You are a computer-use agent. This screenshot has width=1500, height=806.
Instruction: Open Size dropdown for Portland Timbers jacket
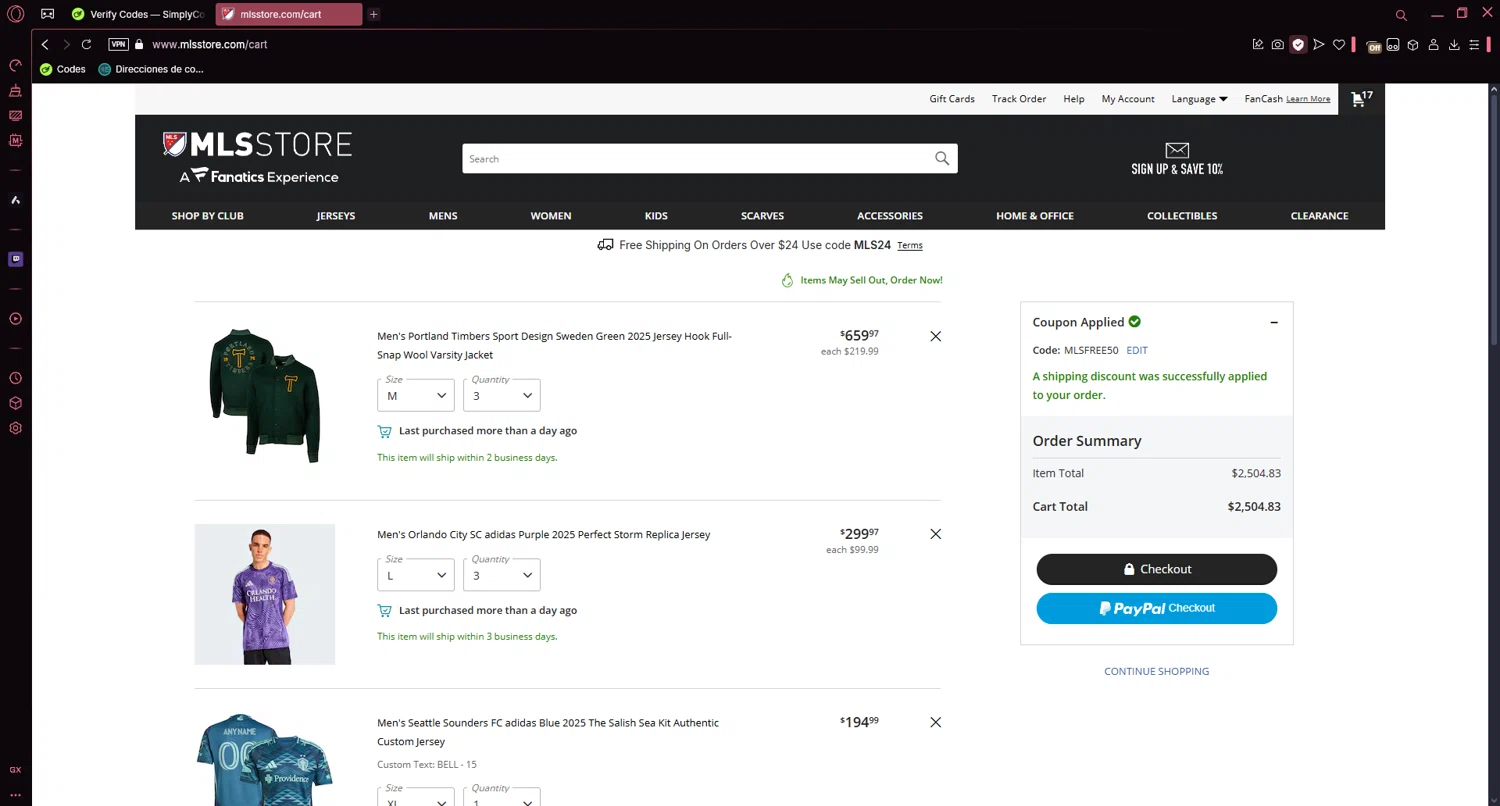416,395
